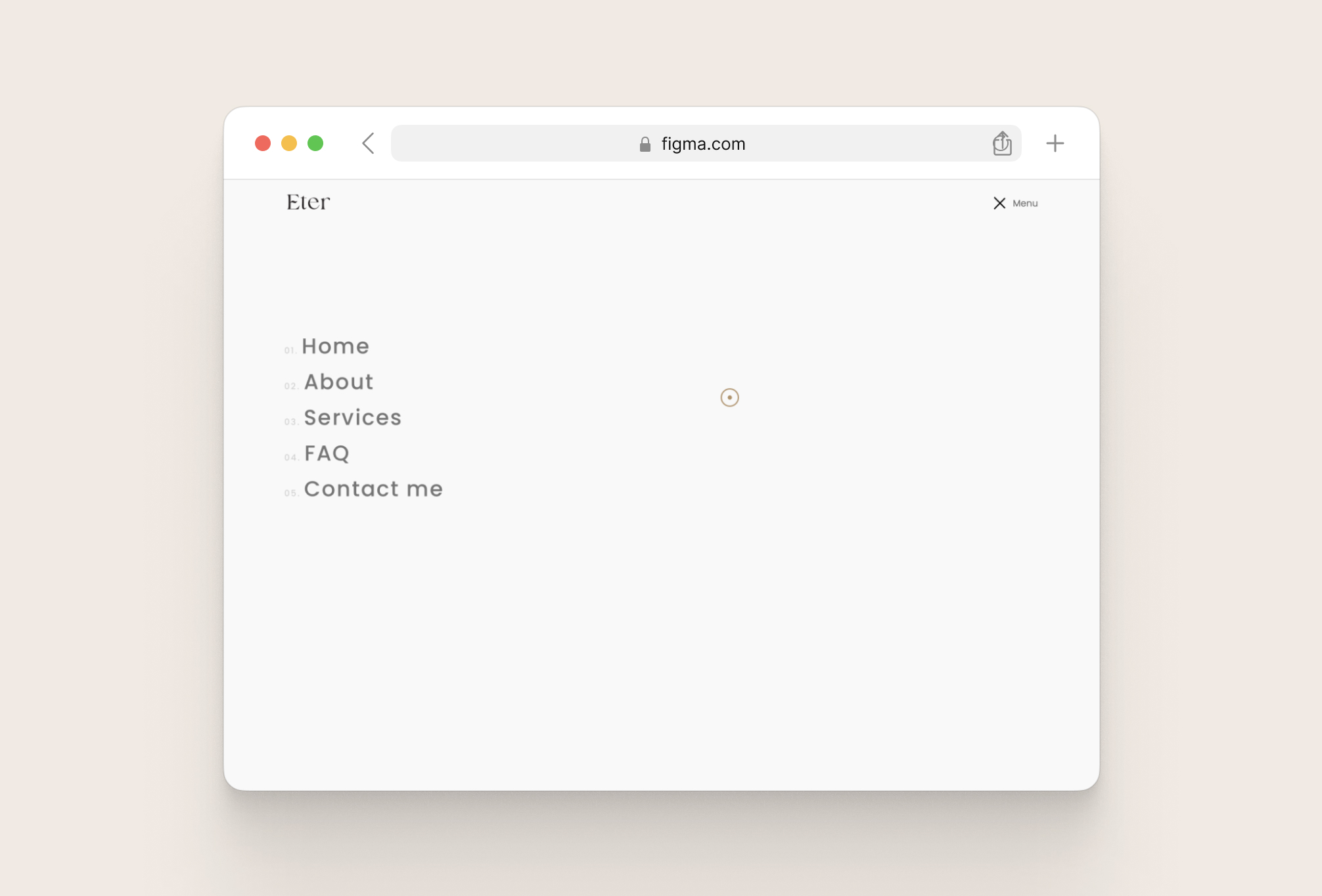Click the red close window dot

[263, 143]
